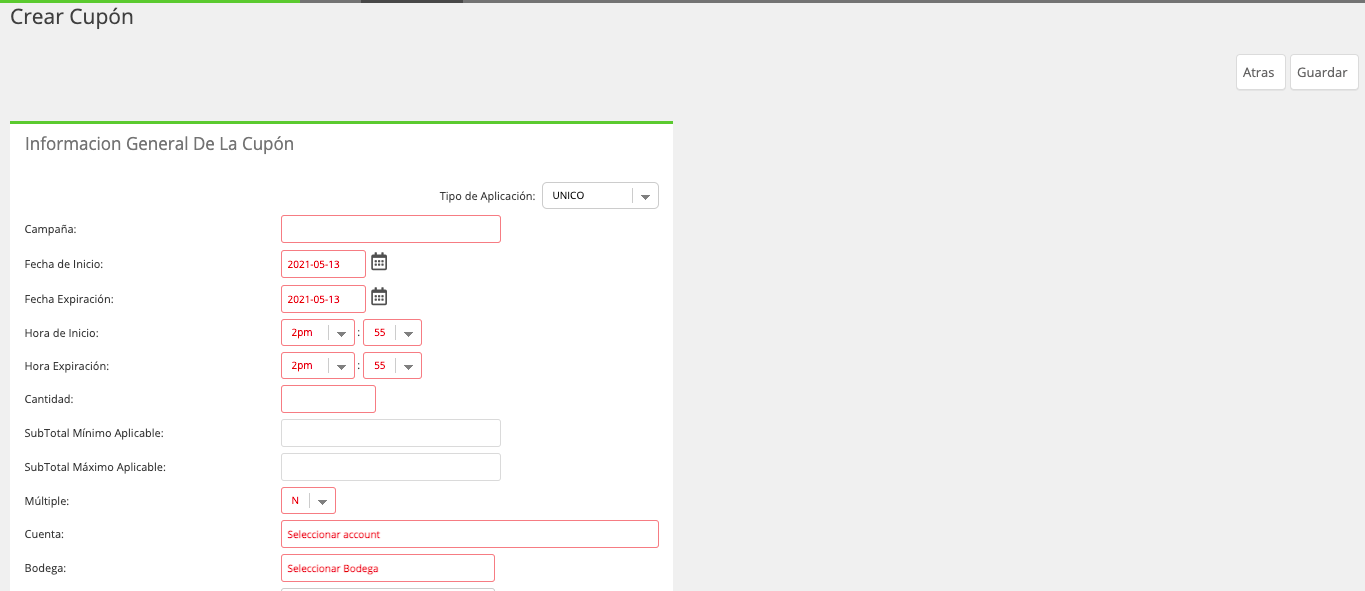This screenshot has width=1365, height=591.
Task: Expand Hora de Inicio hour dropdown
Action: (x=318, y=333)
